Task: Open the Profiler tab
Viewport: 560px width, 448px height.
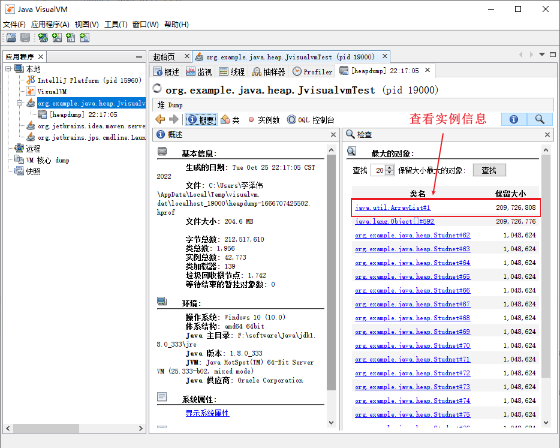Action: [312, 71]
